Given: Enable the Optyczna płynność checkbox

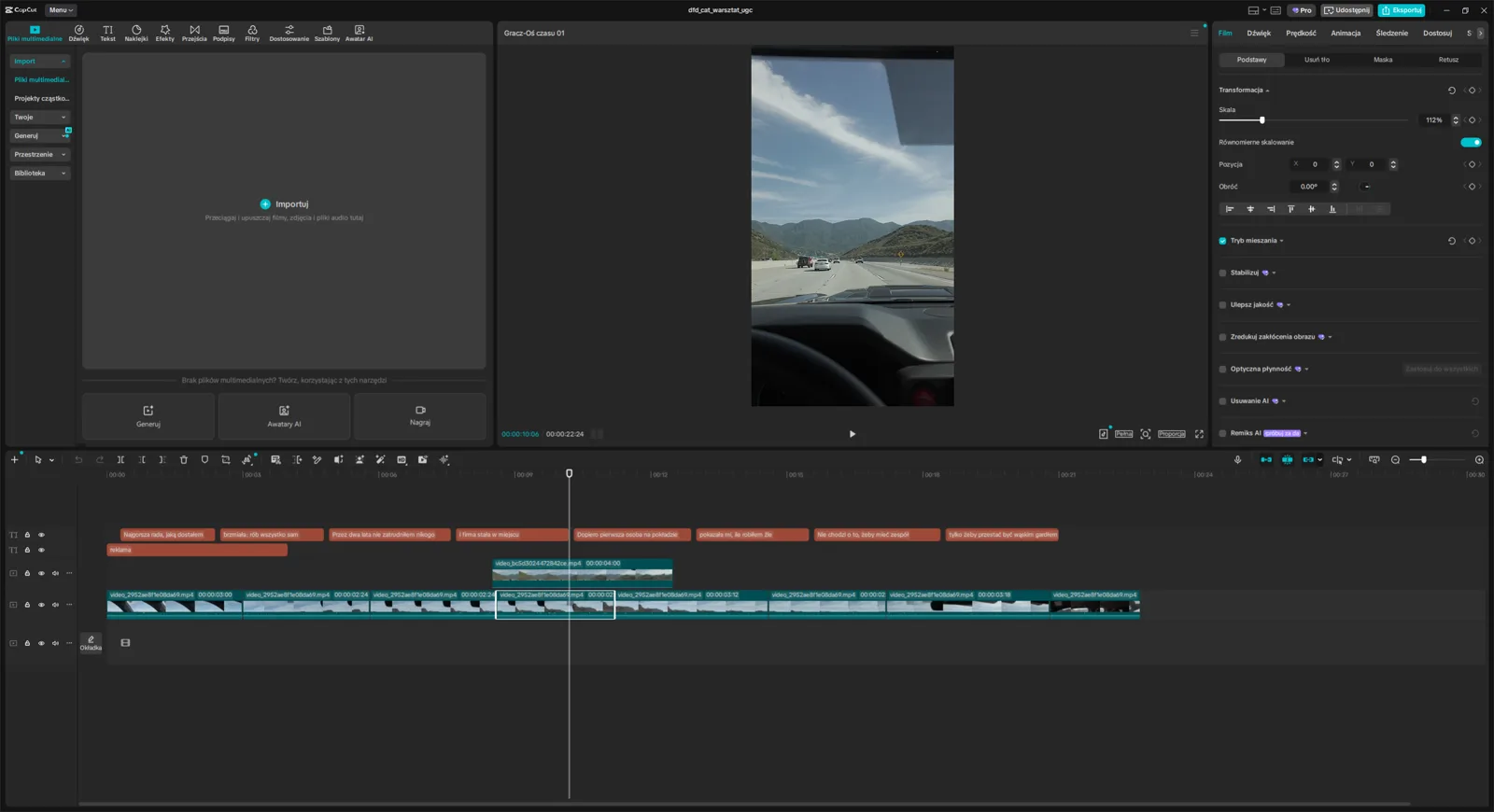Looking at the screenshot, I should point(1222,370).
